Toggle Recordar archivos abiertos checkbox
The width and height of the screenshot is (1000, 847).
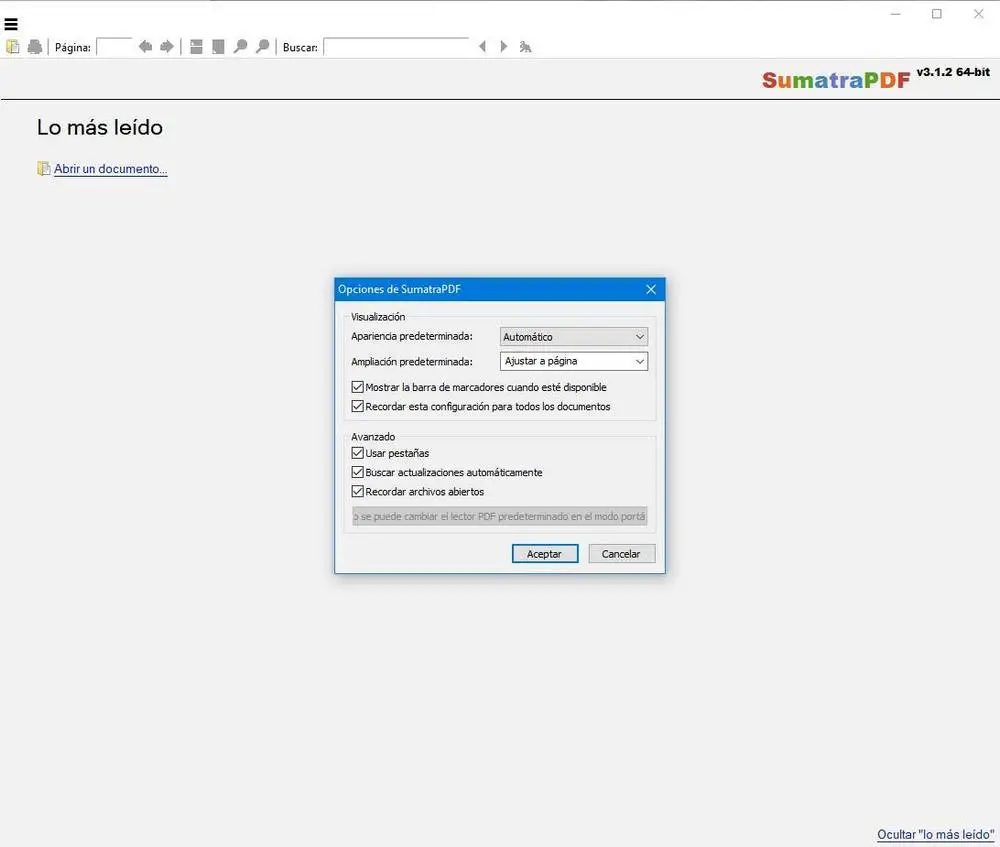tap(358, 491)
